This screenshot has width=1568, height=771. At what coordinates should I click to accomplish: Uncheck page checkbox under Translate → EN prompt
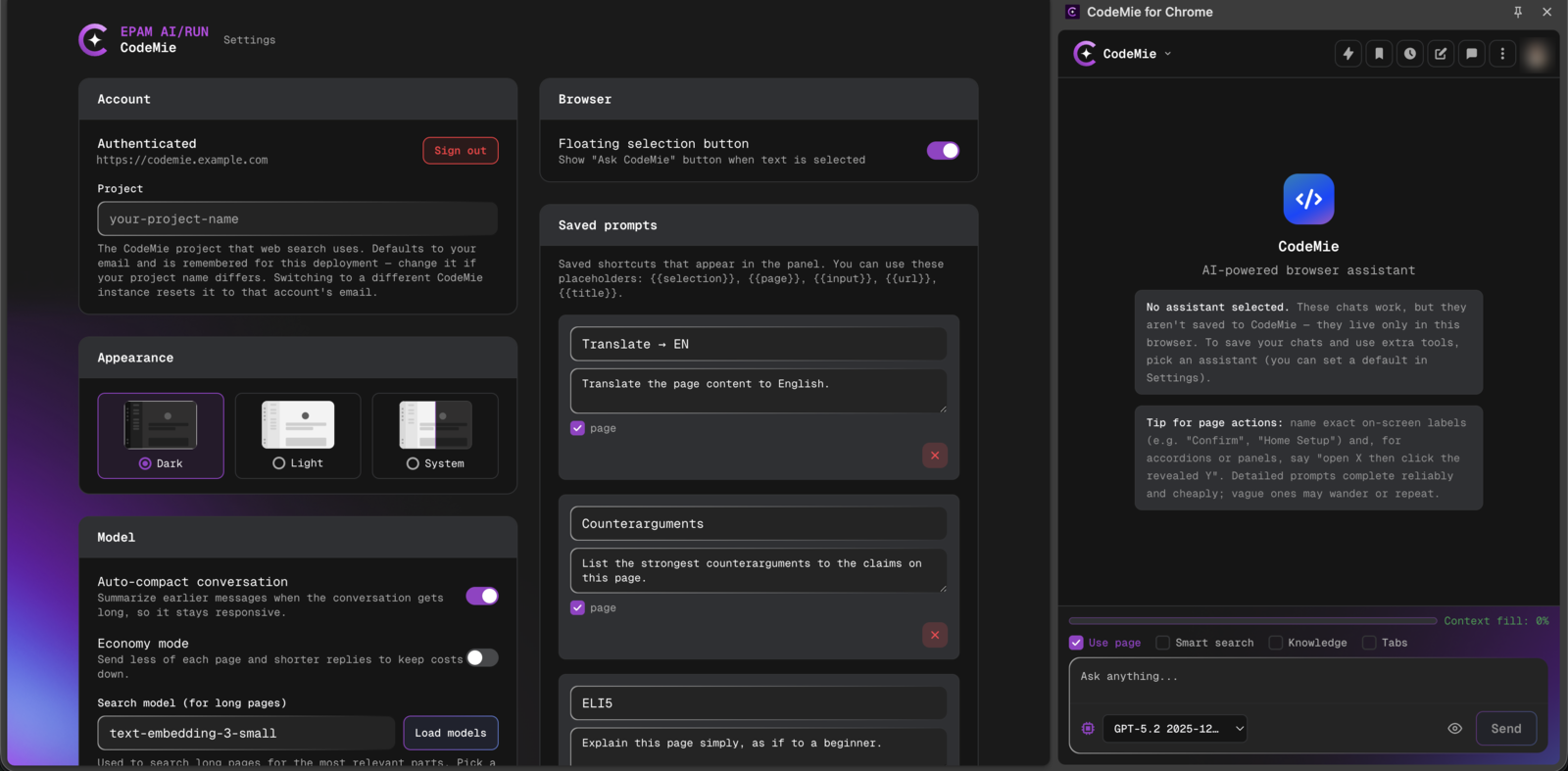[577, 428]
